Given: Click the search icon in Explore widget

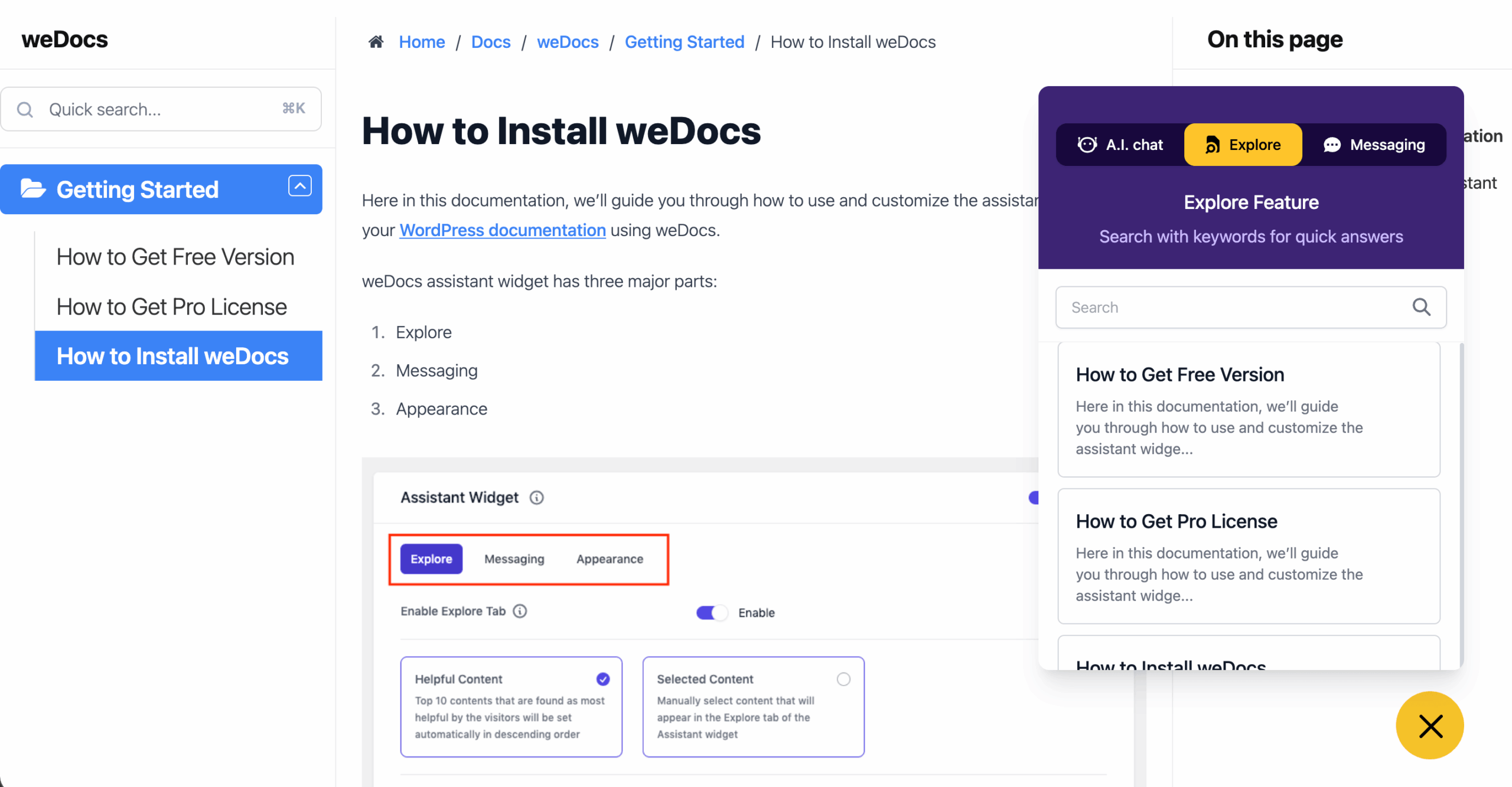Looking at the screenshot, I should 1421,307.
